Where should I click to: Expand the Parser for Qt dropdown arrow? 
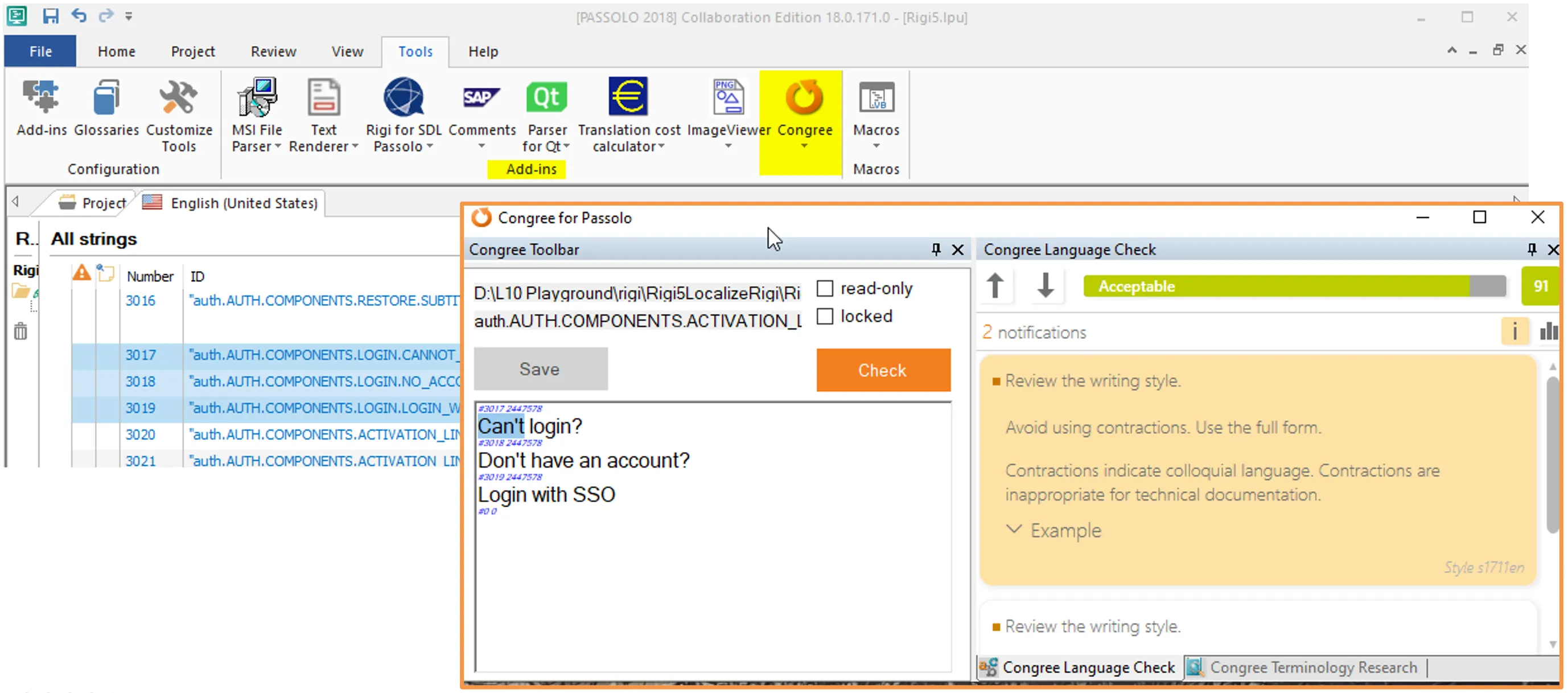click(567, 147)
